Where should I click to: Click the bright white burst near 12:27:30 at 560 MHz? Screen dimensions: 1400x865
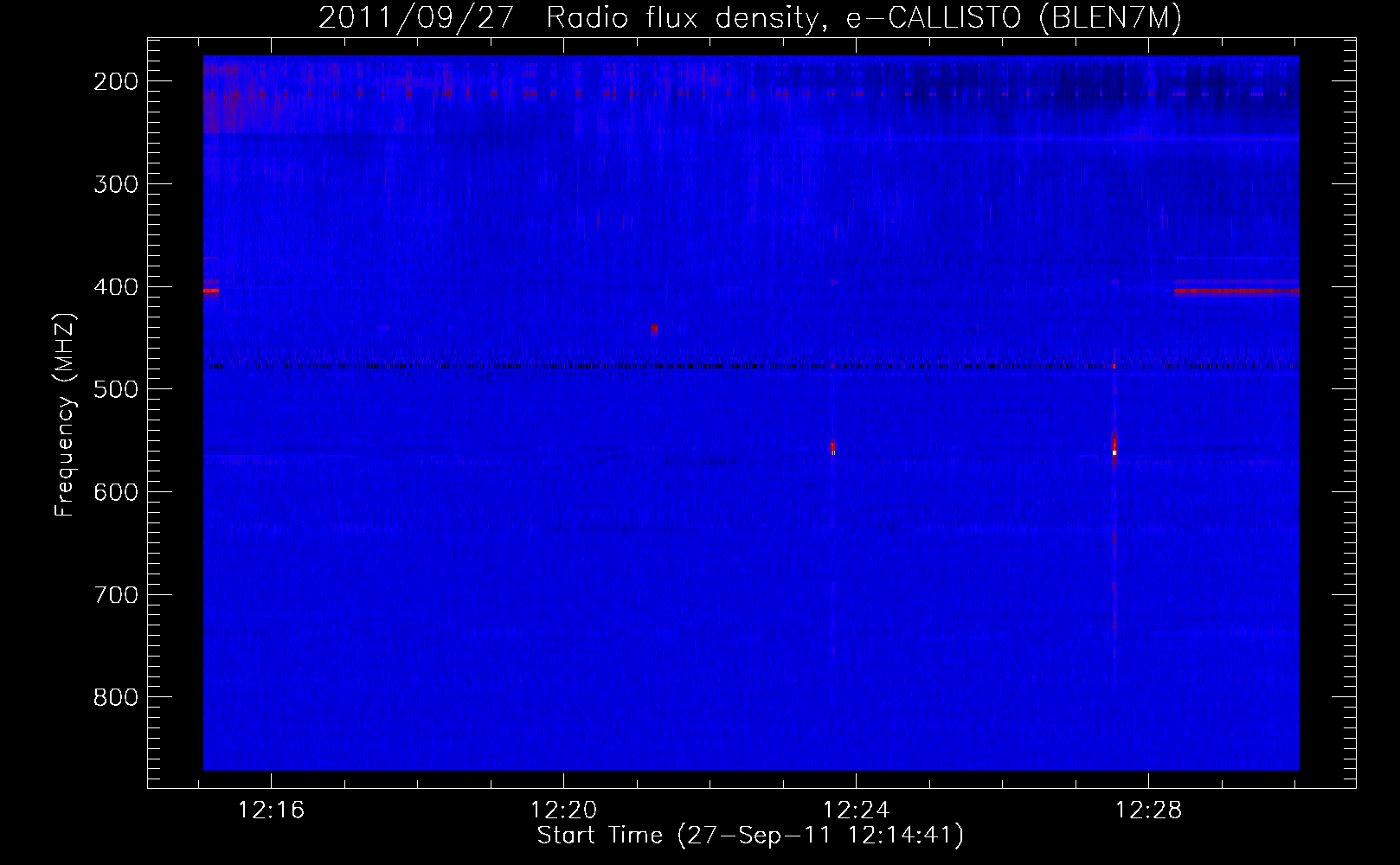[x=1114, y=452]
